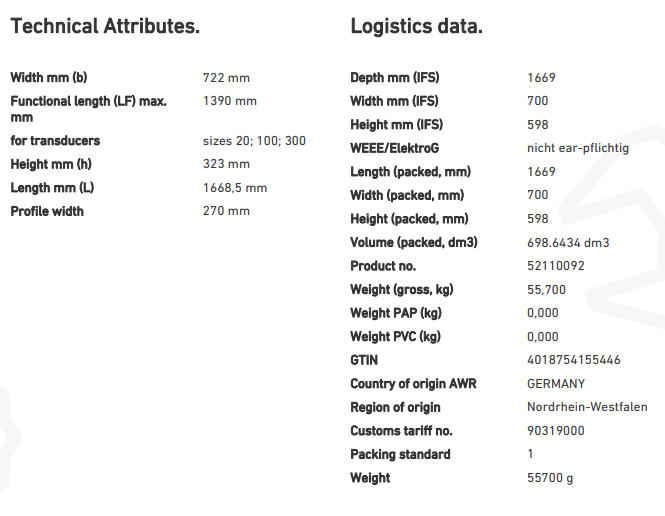Select the customs tariff number 90319000
Viewport: 665px width, 516px height.
tap(555, 431)
